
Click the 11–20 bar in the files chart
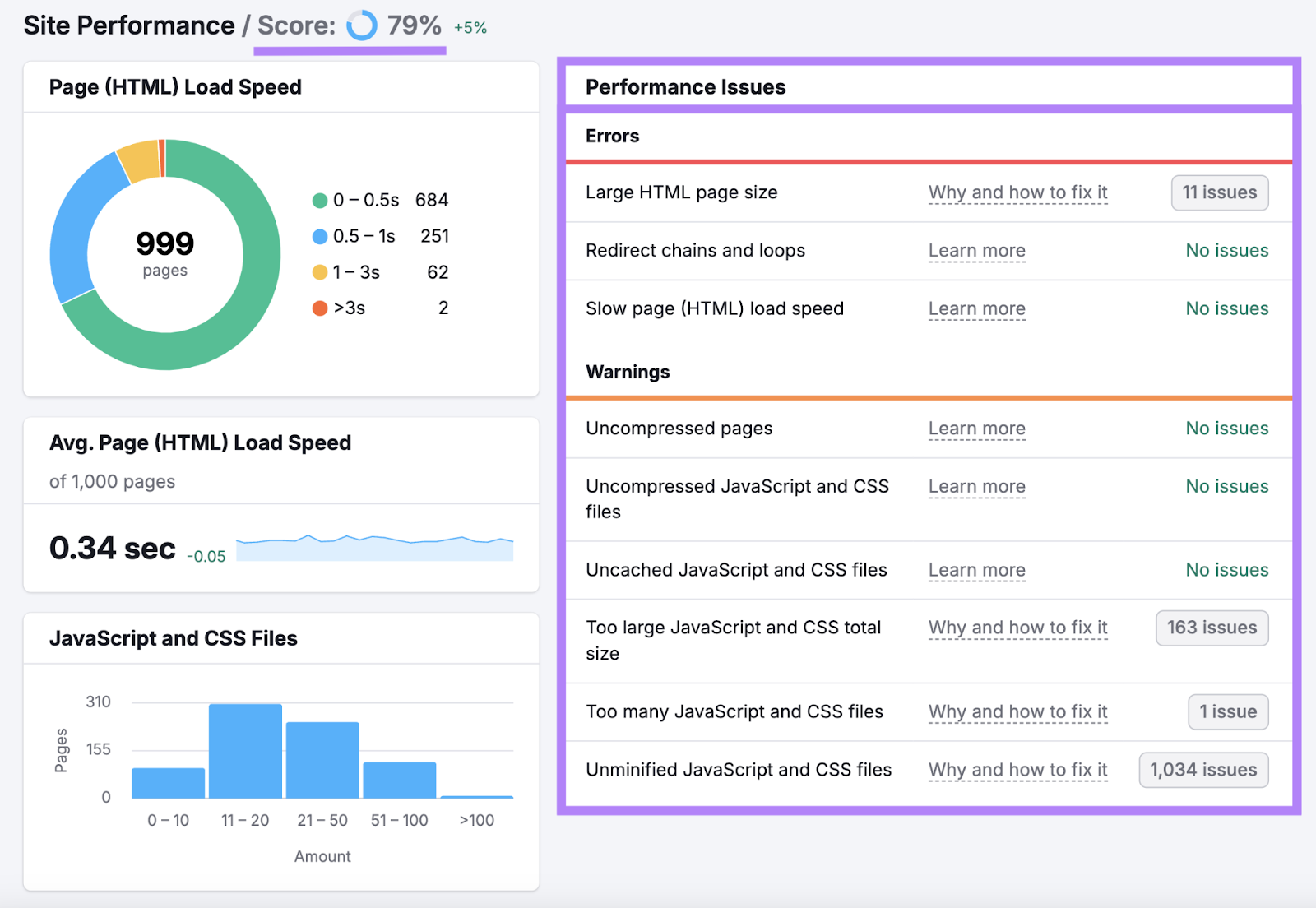244,748
